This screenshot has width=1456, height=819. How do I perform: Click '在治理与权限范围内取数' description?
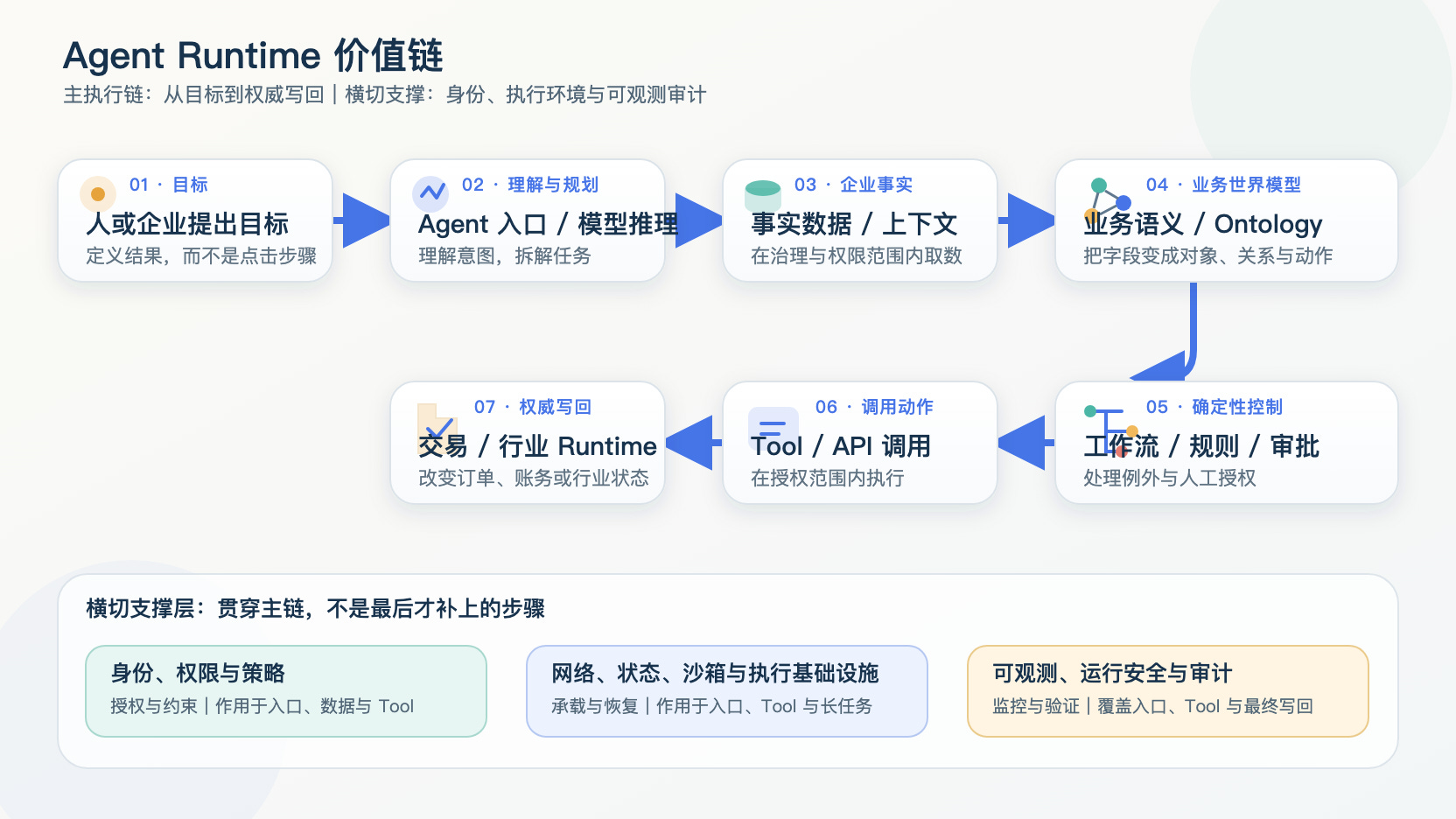click(x=857, y=255)
